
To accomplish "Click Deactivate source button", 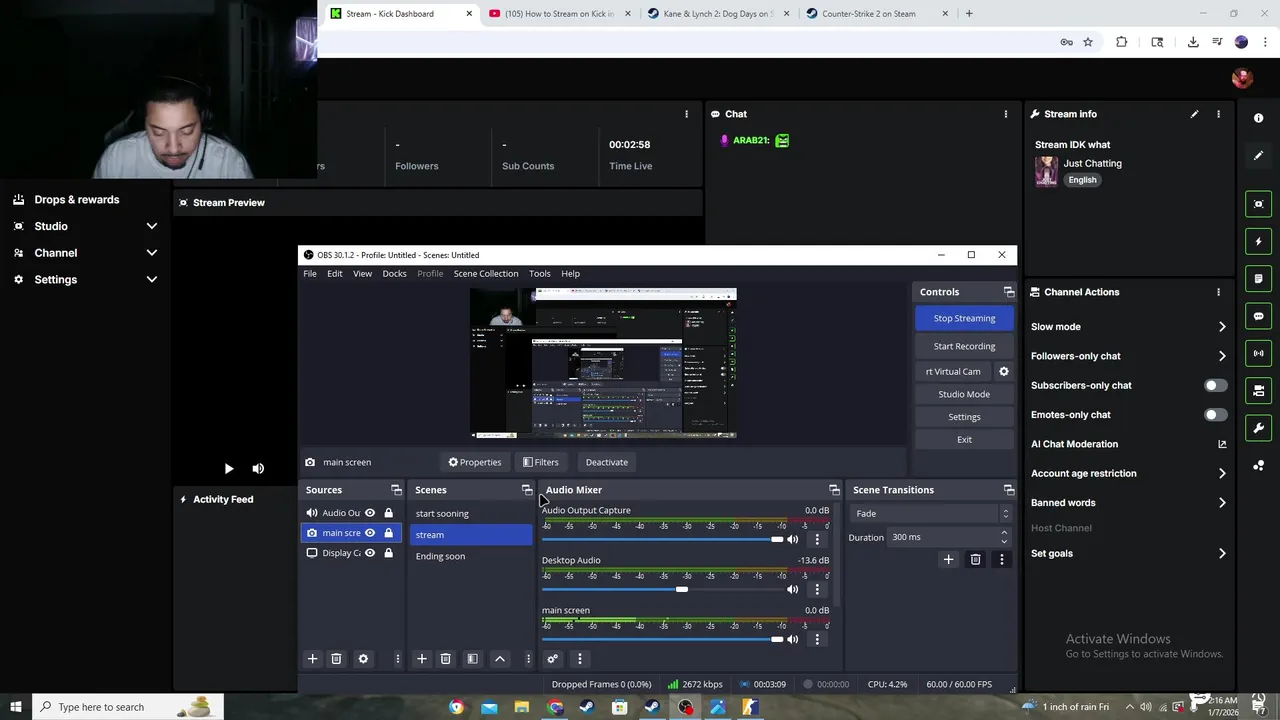I will pyautogui.click(x=607, y=462).
